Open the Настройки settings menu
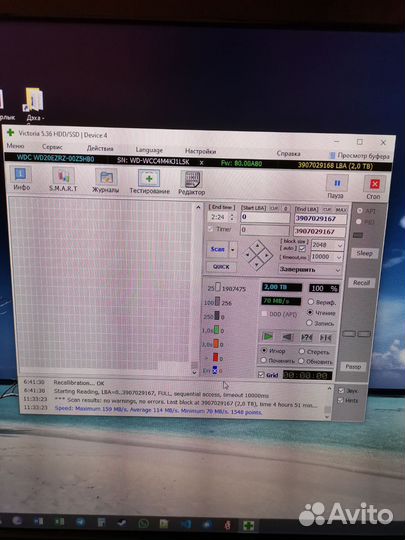Viewport: 405px width, 540px height. [x=200, y=151]
